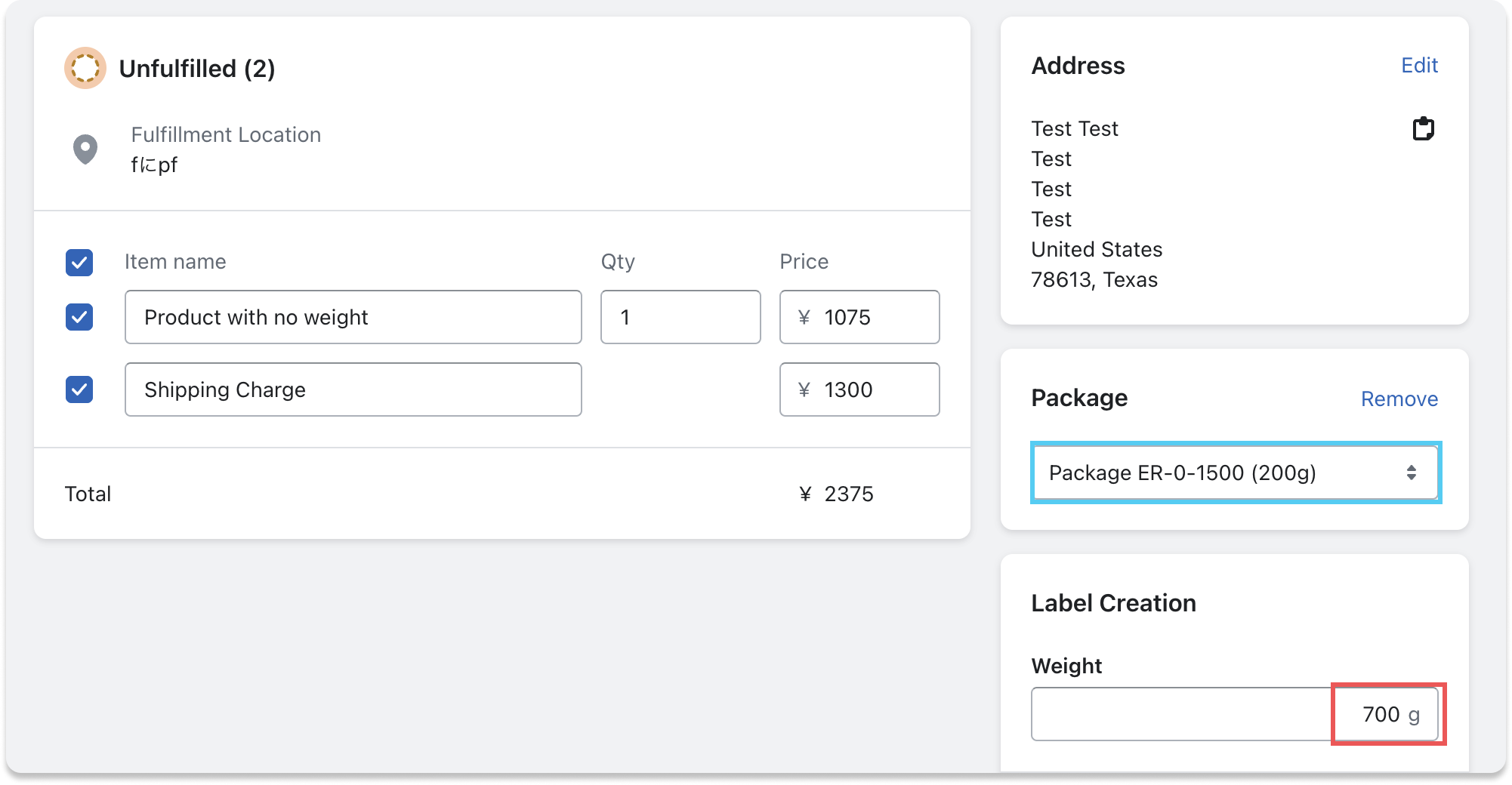Focus the Shipping Charge item name field

[x=353, y=389]
